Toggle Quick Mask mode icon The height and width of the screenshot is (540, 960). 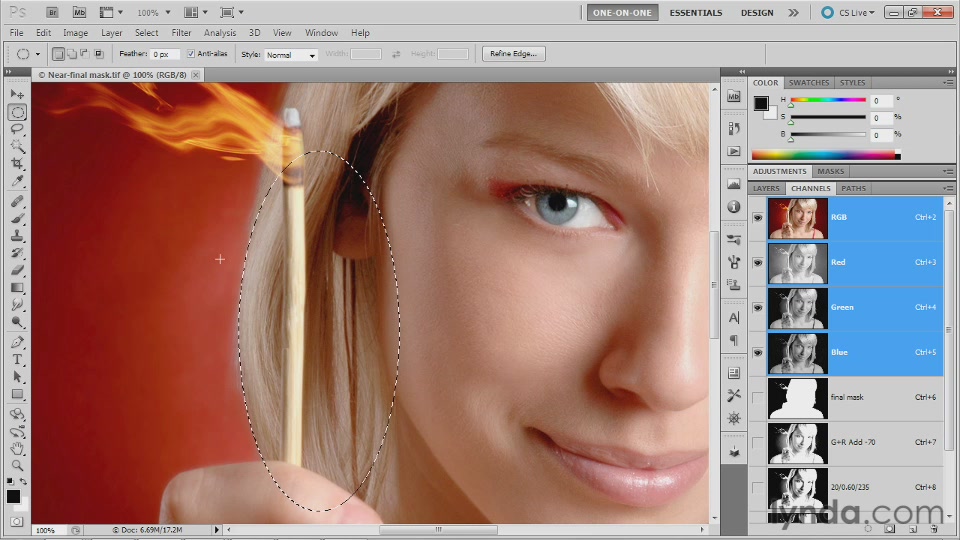(x=17, y=522)
